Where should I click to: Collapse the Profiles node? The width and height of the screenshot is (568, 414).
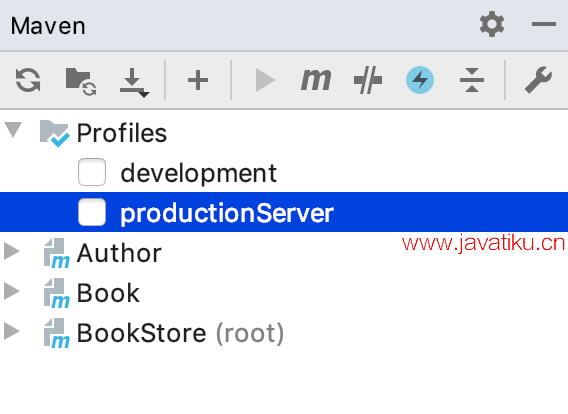13,130
